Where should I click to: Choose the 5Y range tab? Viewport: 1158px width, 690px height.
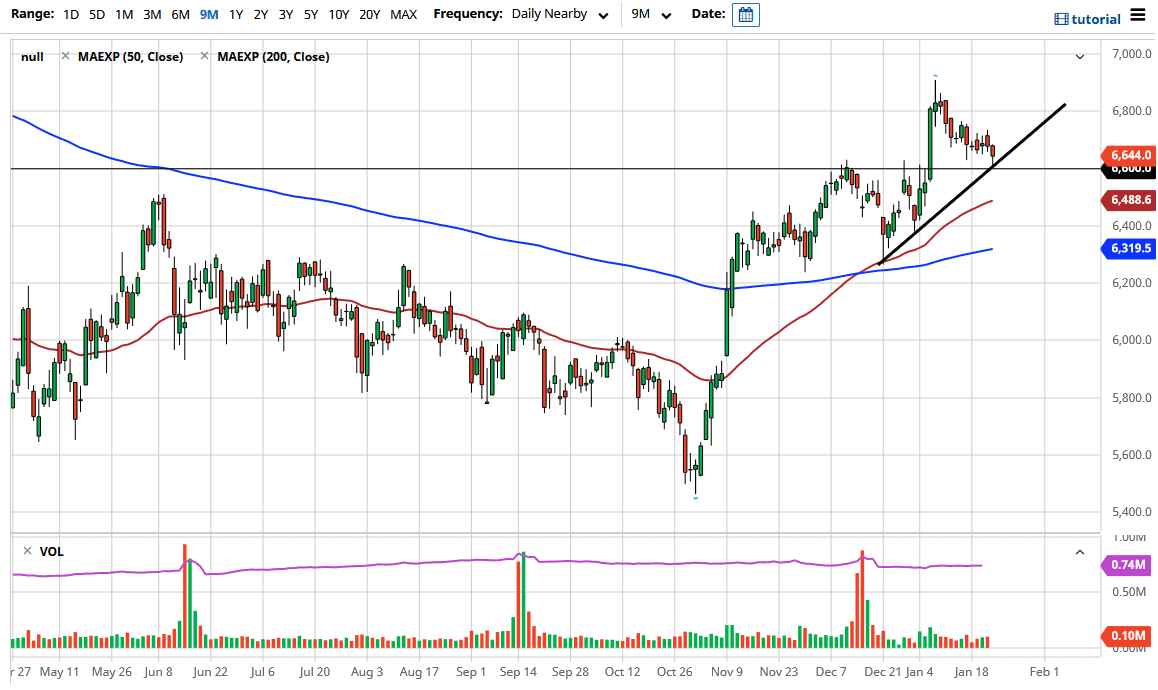coord(309,14)
